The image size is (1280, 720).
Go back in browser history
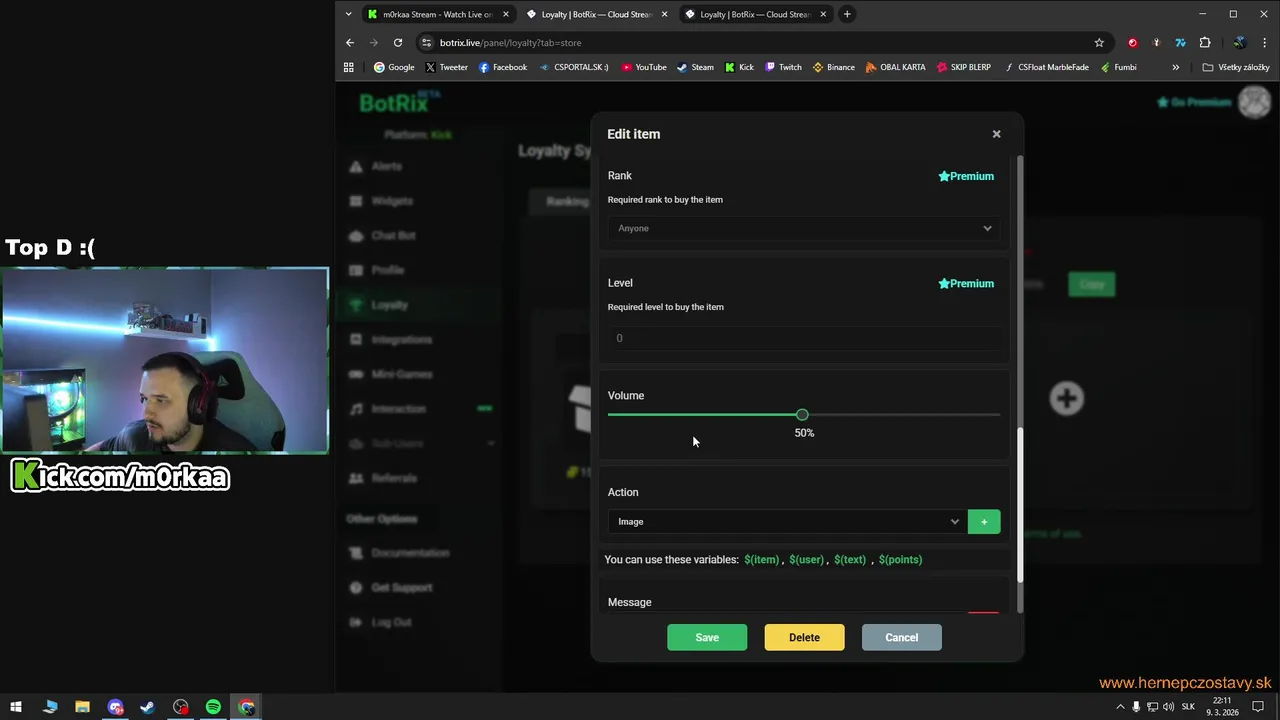[350, 43]
